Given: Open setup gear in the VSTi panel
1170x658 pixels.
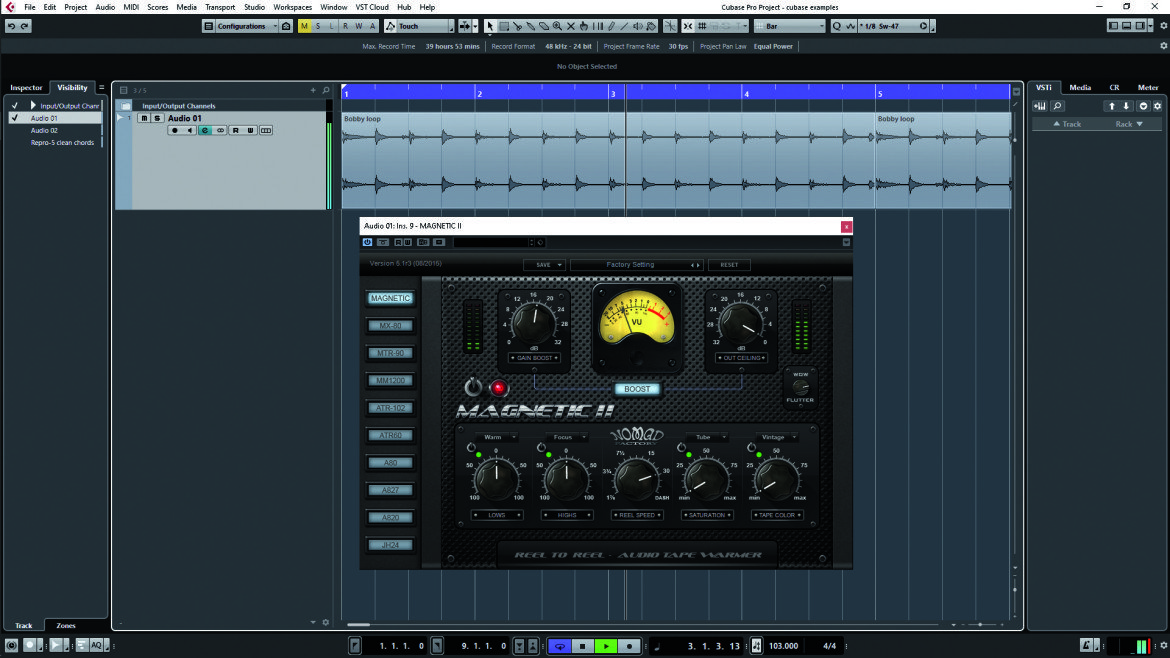Looking at the screenshot, I should (x=1157, y=106).
